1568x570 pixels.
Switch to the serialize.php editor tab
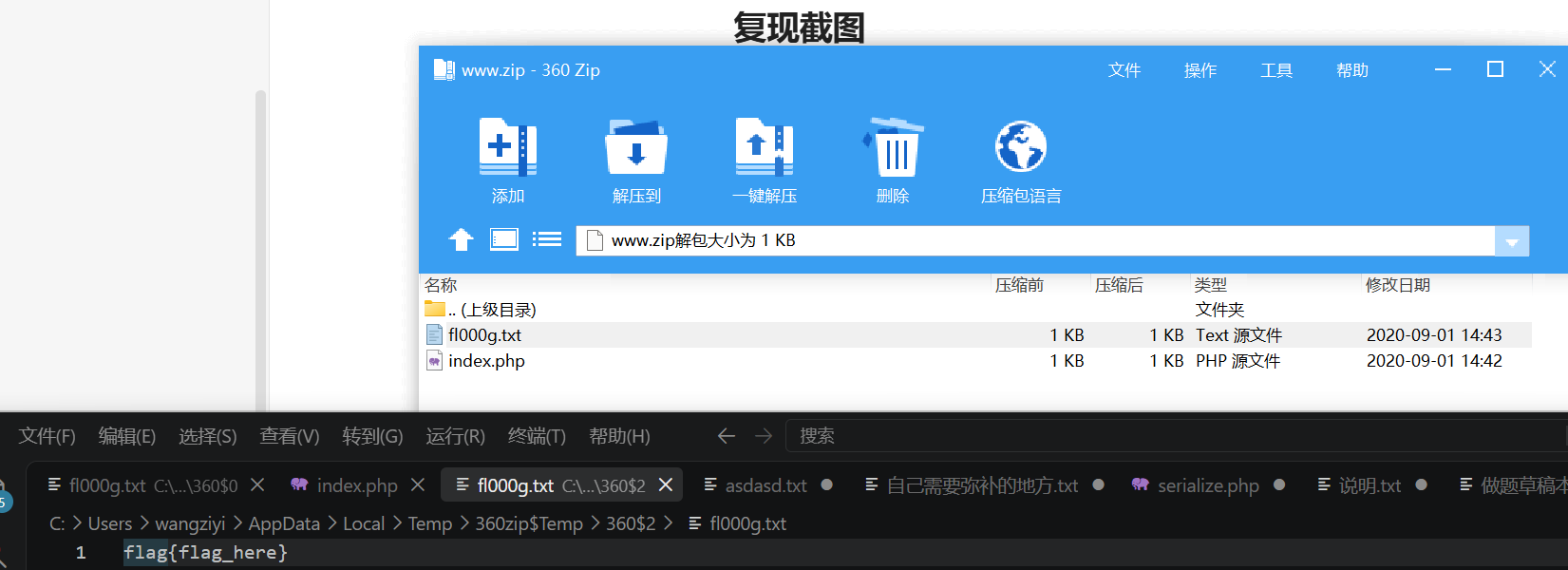pos(1208,485)
